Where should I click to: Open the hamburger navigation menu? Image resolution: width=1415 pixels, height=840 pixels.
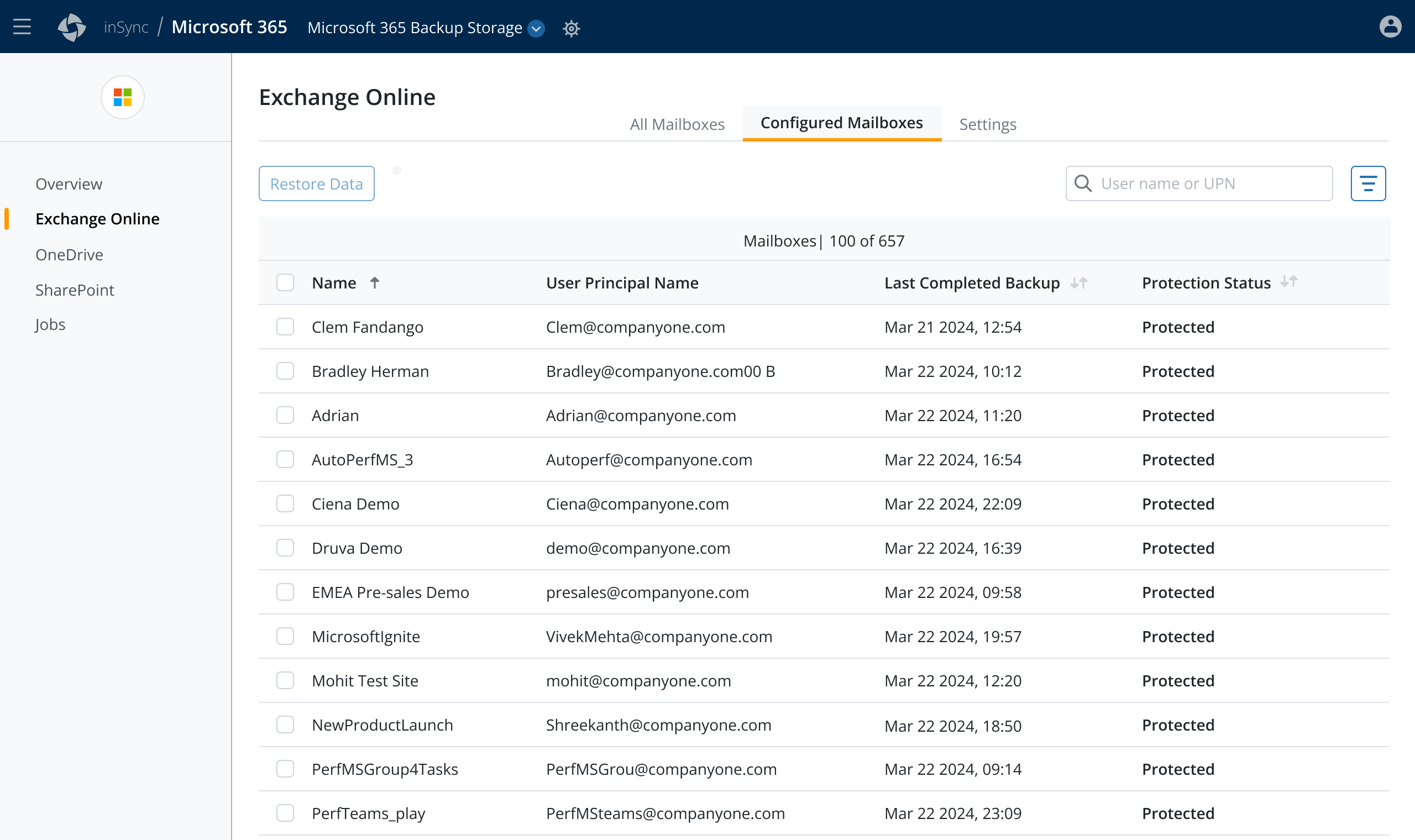coord(22,27)
